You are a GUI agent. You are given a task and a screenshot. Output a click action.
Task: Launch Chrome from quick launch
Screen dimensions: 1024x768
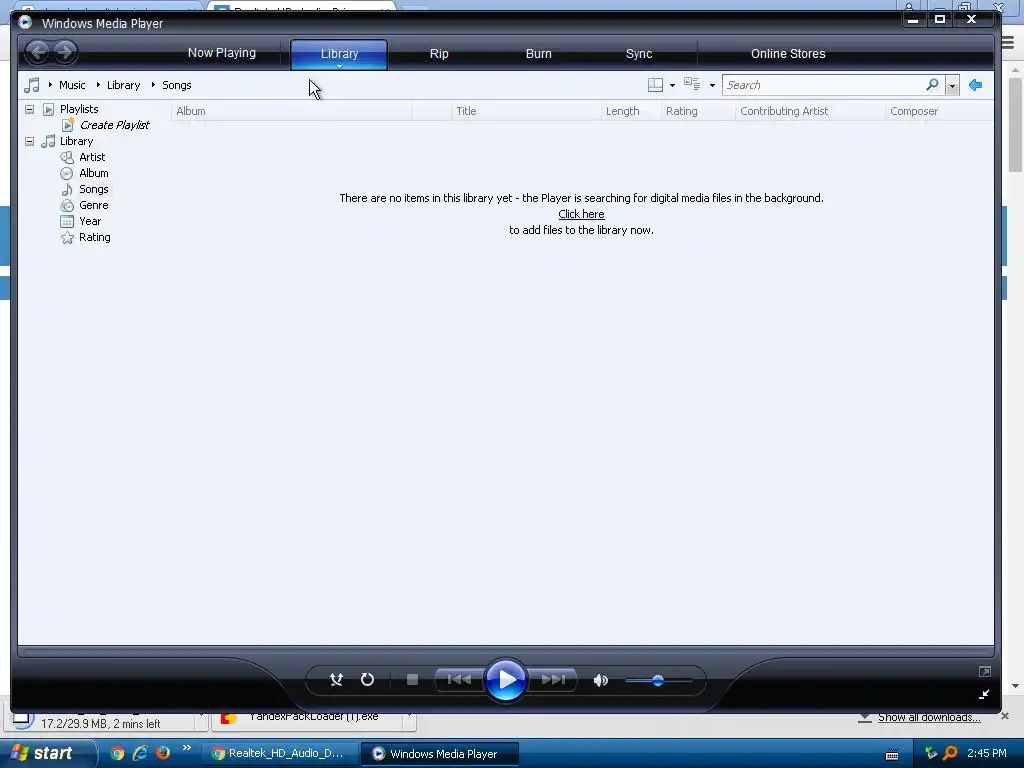117,753
